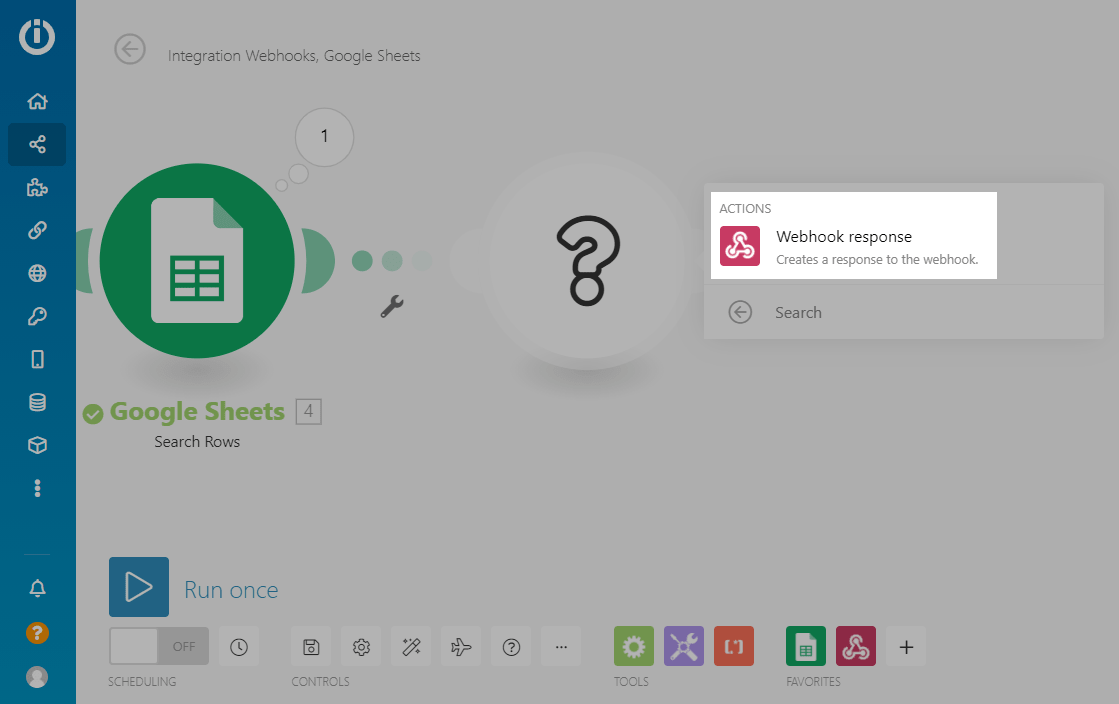Image resolution: width=1119 pixels, height=704 pixels.
Task: Open the red Text parser brackets icon
Action: [734, 646]
